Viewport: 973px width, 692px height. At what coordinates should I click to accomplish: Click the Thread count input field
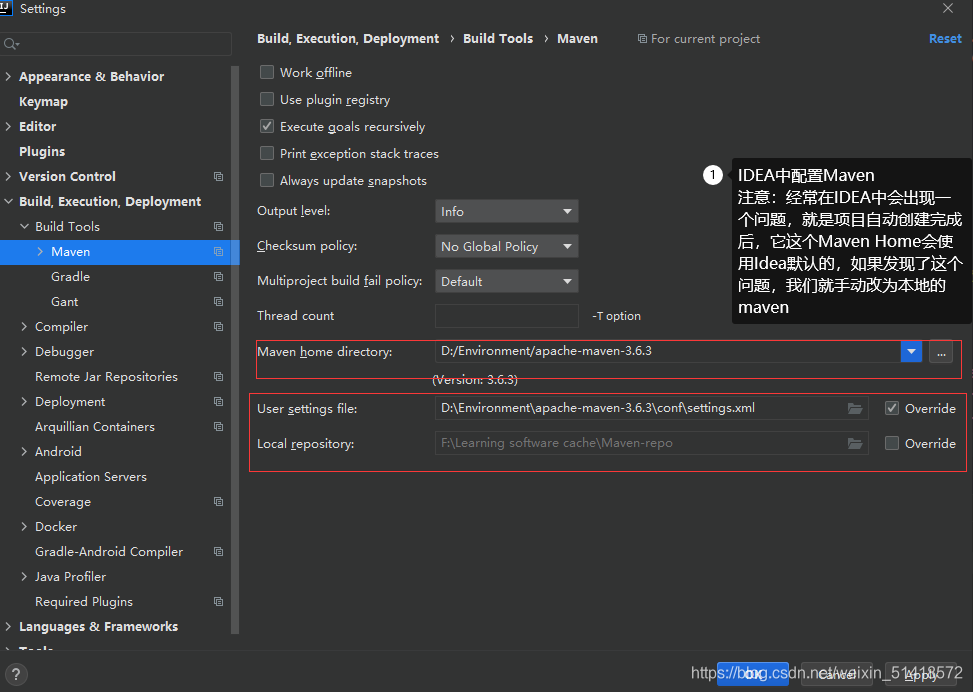click(x=506, y=316)
